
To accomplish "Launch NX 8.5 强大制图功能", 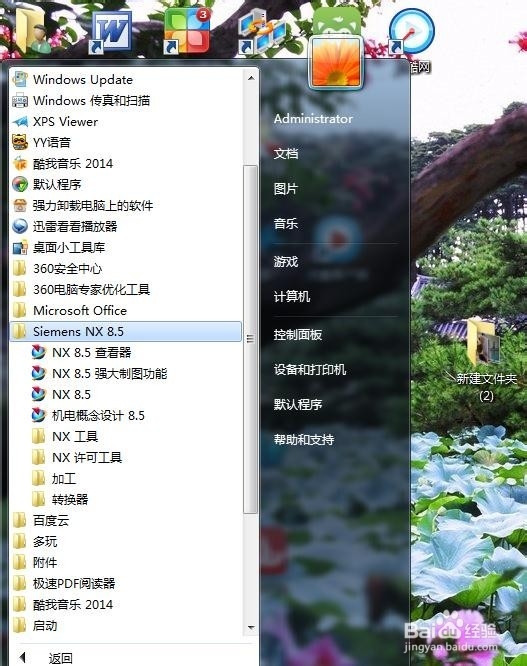I will click(99, 373).
